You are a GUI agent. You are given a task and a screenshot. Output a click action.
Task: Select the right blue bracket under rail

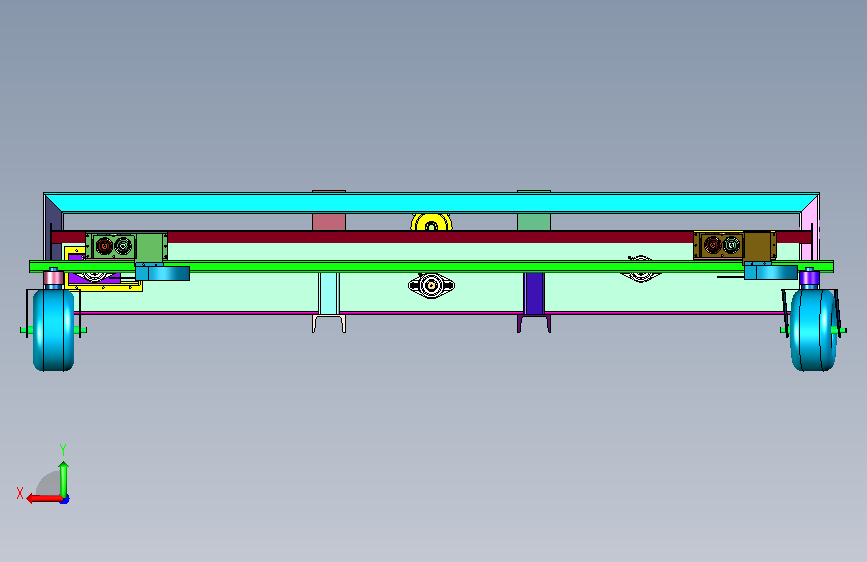[x=771, y=272]
